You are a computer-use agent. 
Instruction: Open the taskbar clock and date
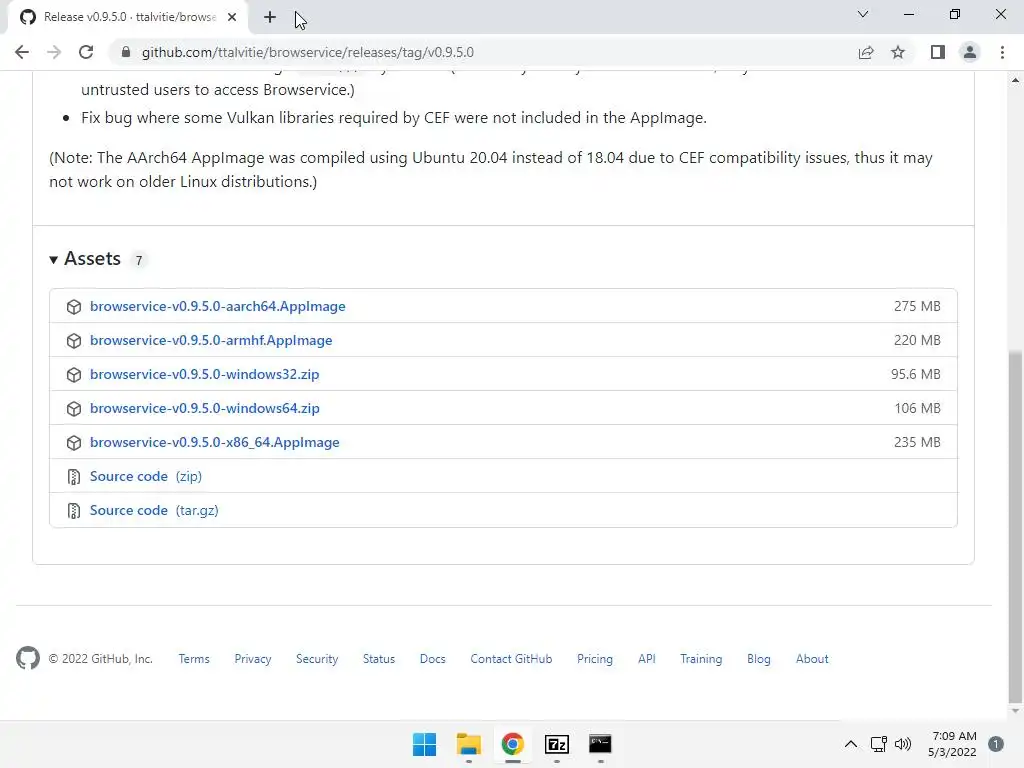(953, 744)
